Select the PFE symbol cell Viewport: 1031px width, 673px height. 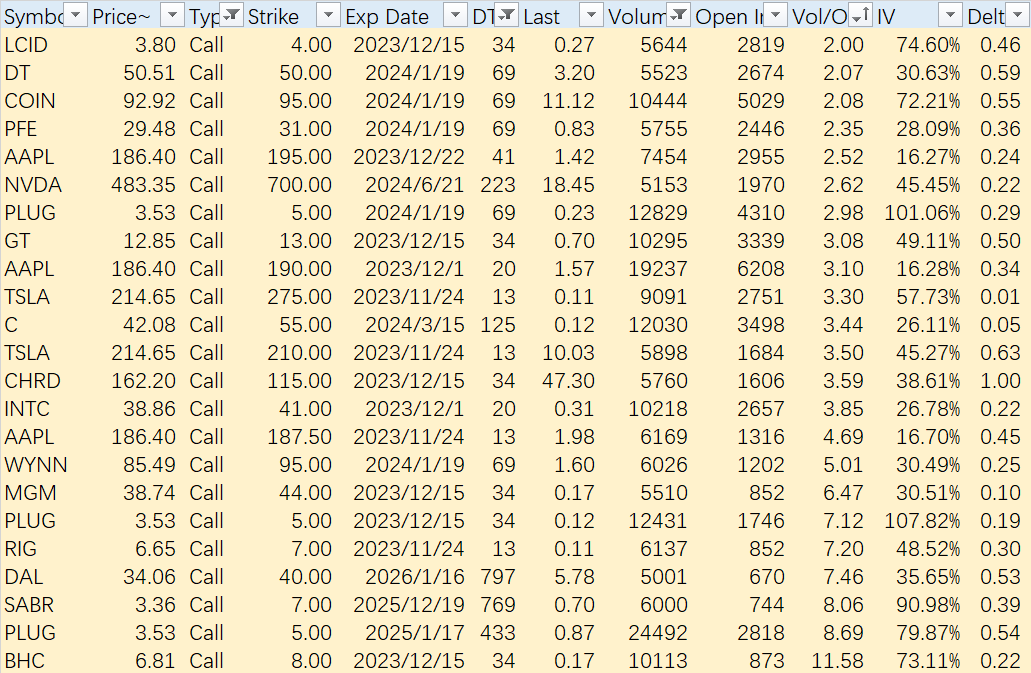[20, 129]
